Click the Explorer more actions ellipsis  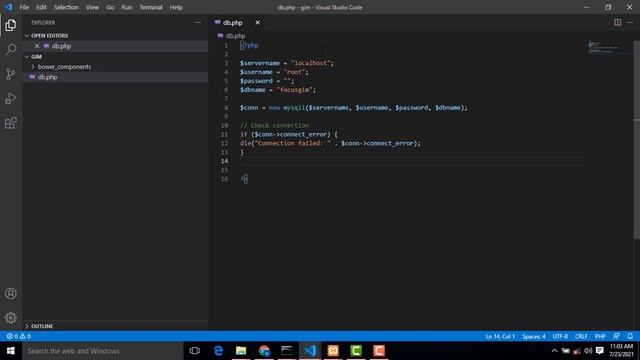pos(198,22)
